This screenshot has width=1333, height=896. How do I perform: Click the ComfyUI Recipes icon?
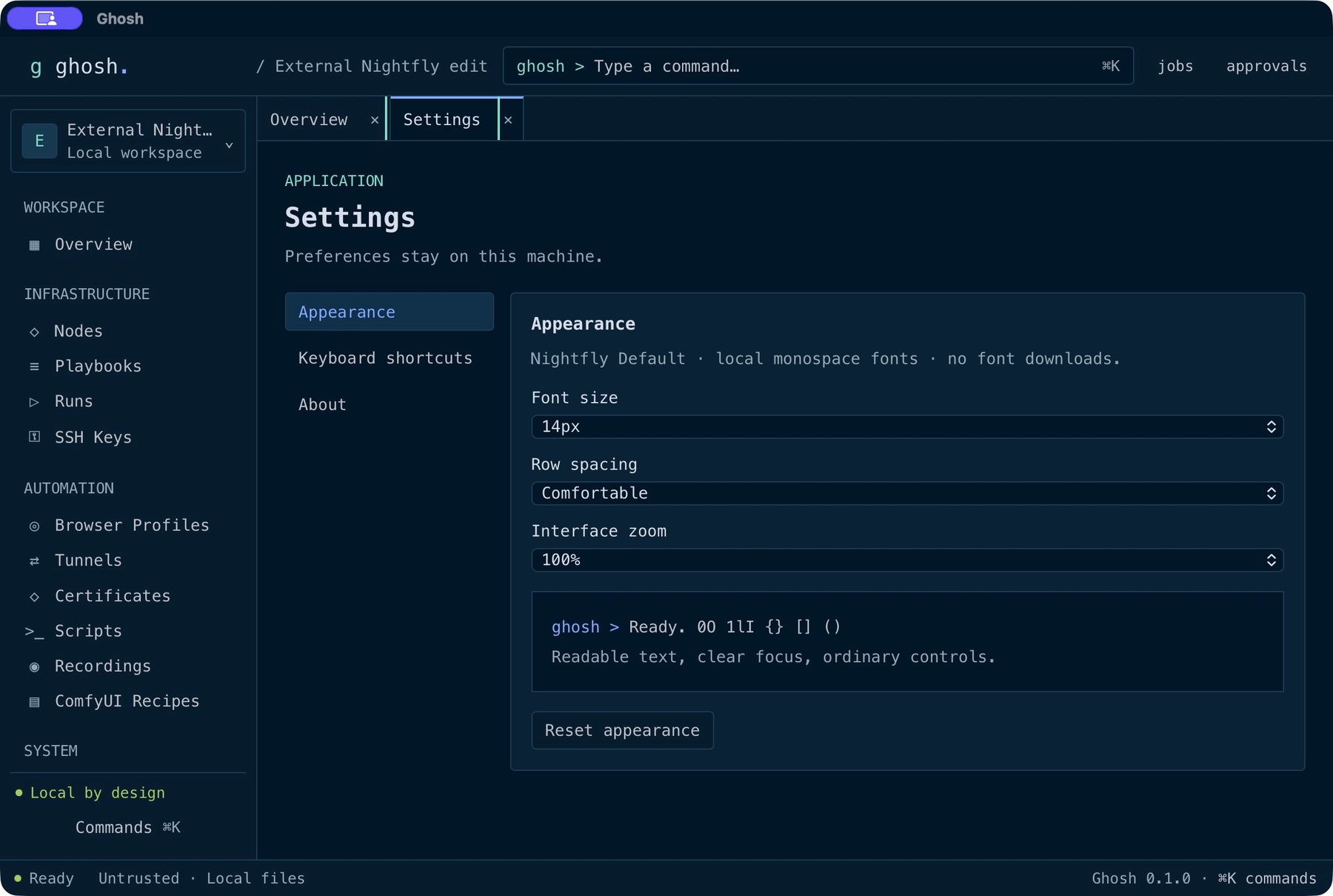coord(34,702)
